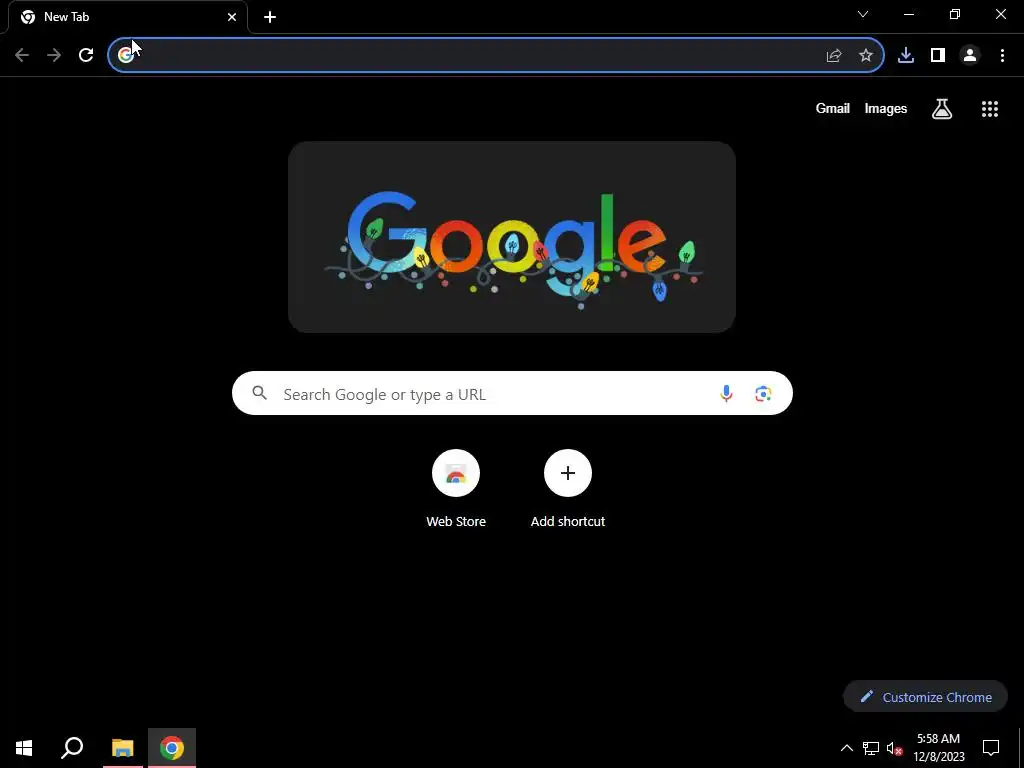Search by image with Google Lens
This screenshot has width=1024, height=768.
763,393
